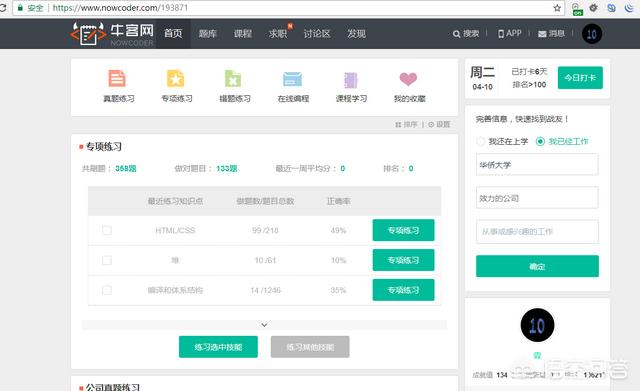Click the green extension icon
Screen dimensions: 640x391
click(577, 9)
